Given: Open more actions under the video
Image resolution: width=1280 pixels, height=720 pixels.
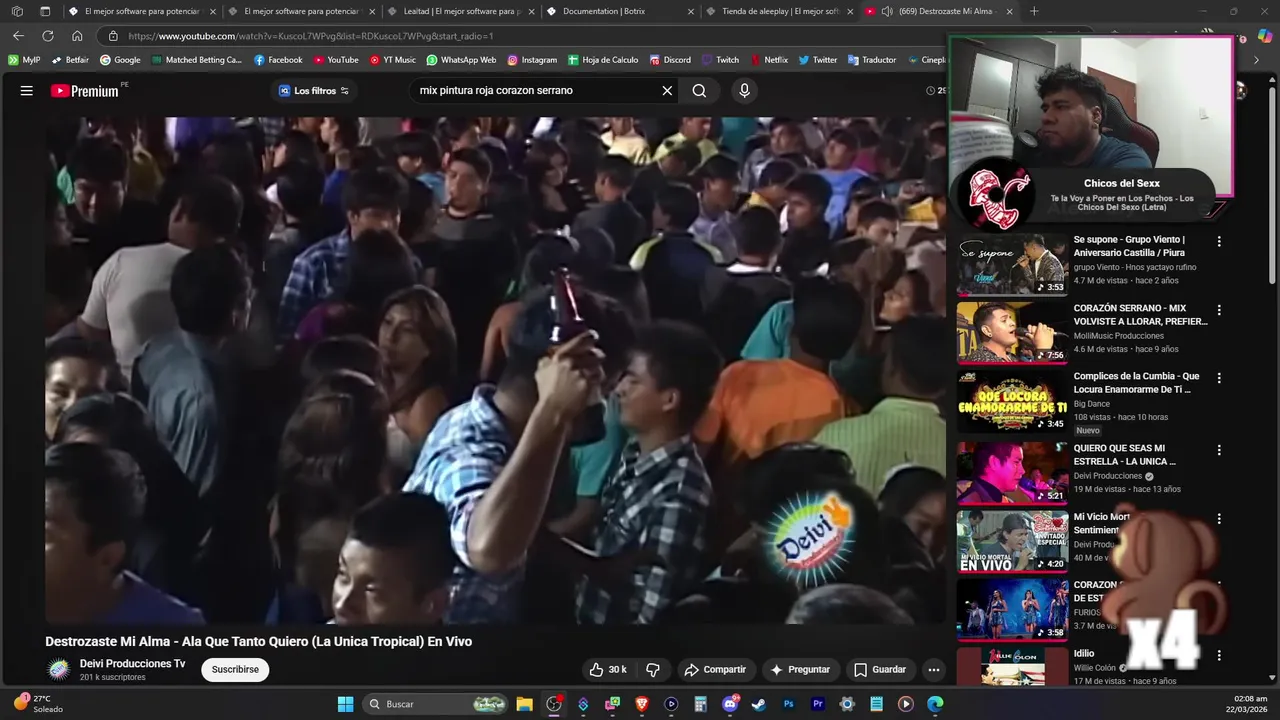Looking at the screenshot, I should pyautogui.click(x=934, y=669).
